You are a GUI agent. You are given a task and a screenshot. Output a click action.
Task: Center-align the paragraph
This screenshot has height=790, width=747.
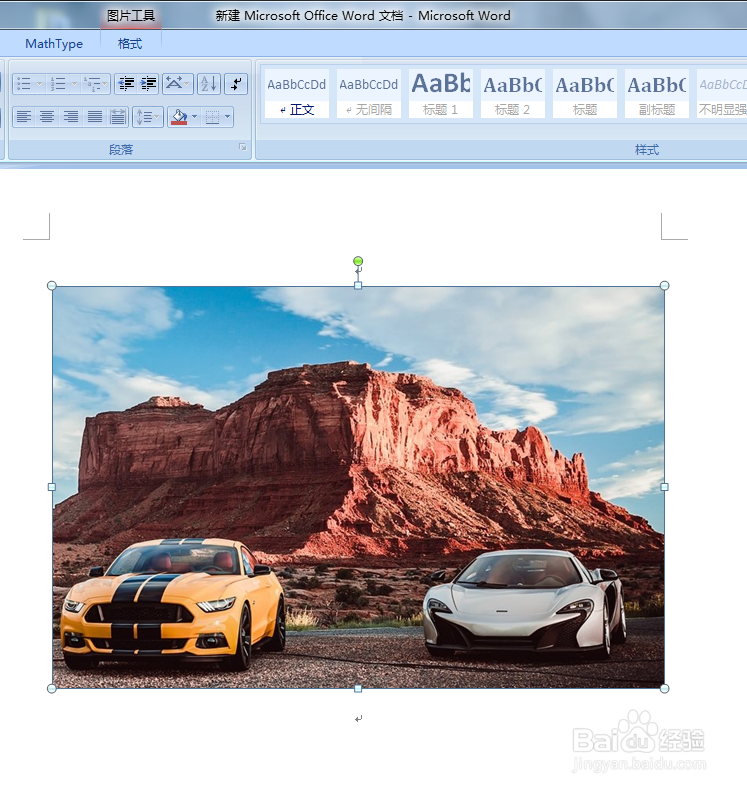point(47,117)
